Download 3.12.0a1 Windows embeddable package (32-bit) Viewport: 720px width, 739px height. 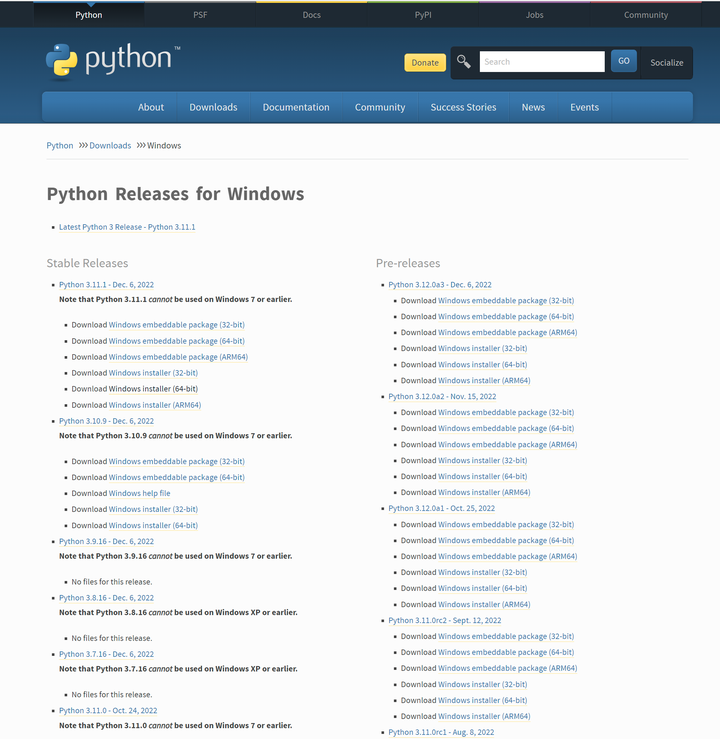pos(506,524)
